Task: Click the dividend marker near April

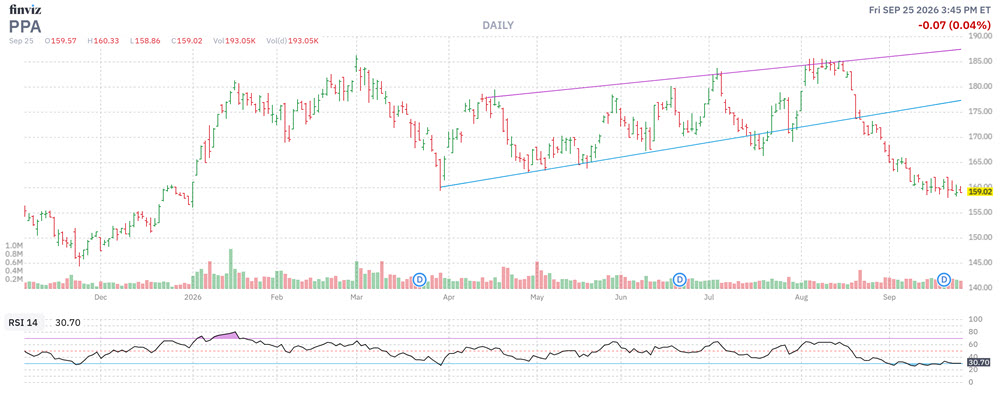Action: (419, 279)
